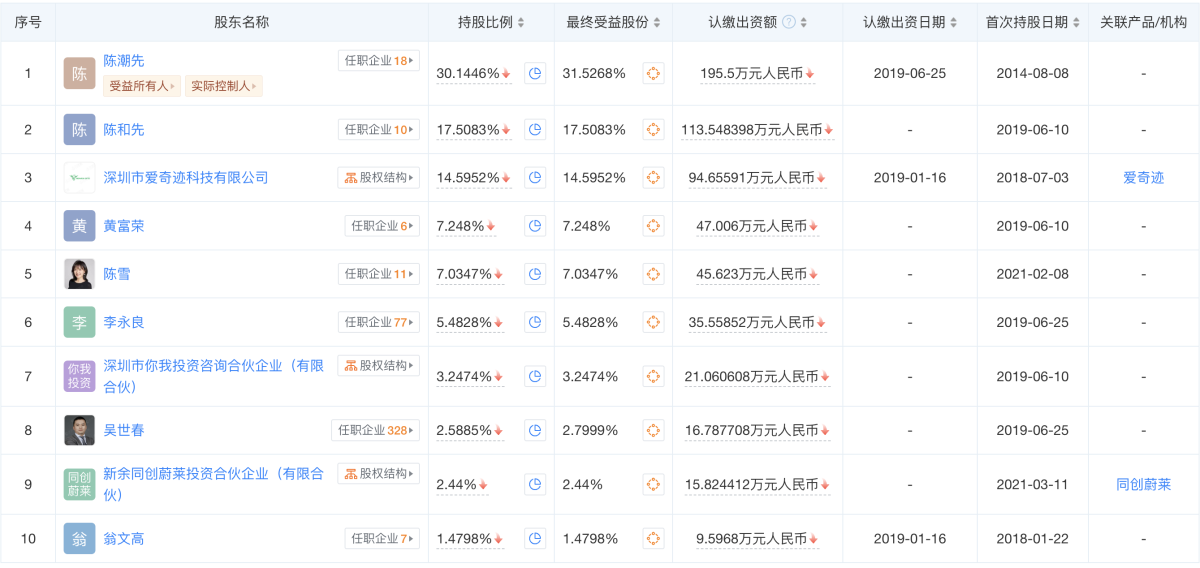Open related product 爱奇迹 link

point(1143,177)
